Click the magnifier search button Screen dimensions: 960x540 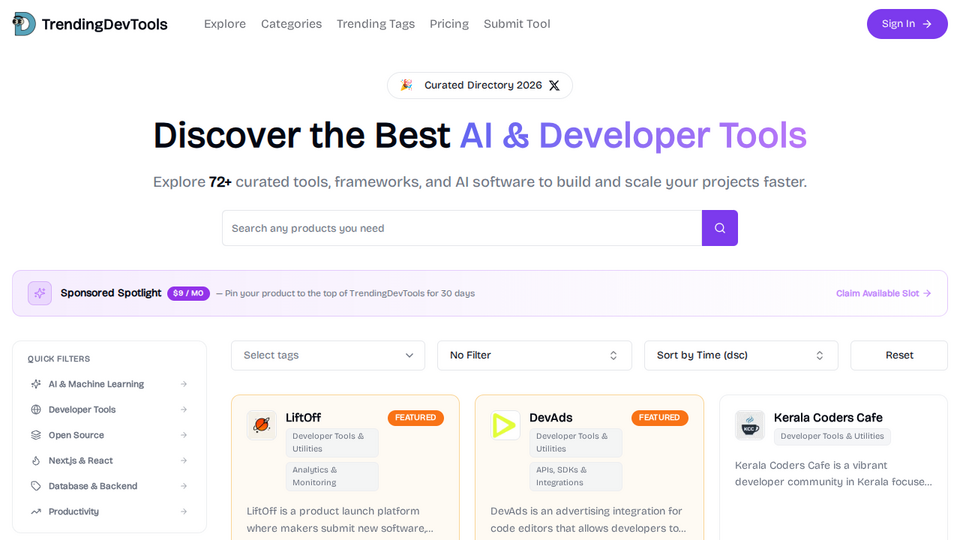(719, 228)
